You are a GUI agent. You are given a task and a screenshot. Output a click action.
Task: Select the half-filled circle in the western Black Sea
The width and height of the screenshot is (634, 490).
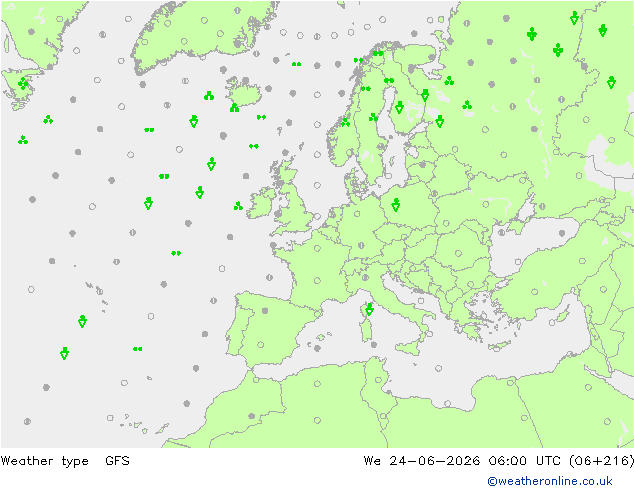(501, 232)
